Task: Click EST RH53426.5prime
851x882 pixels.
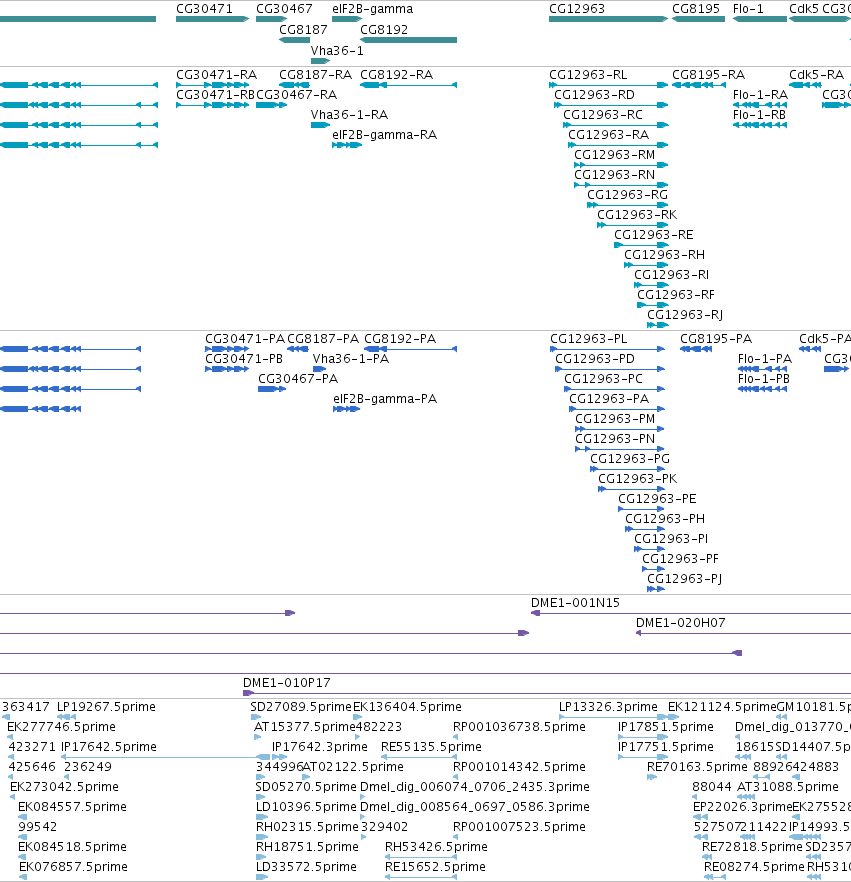Action: coord(436,847)
